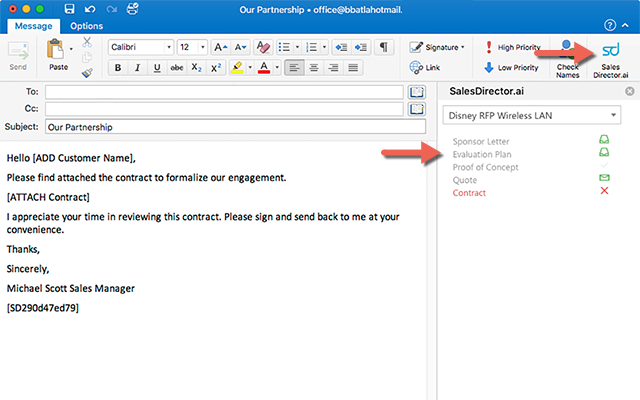Show paragraph marks with pilcrow icon
The width and height of the screenshot is (640, 400).
pos(384,47)
